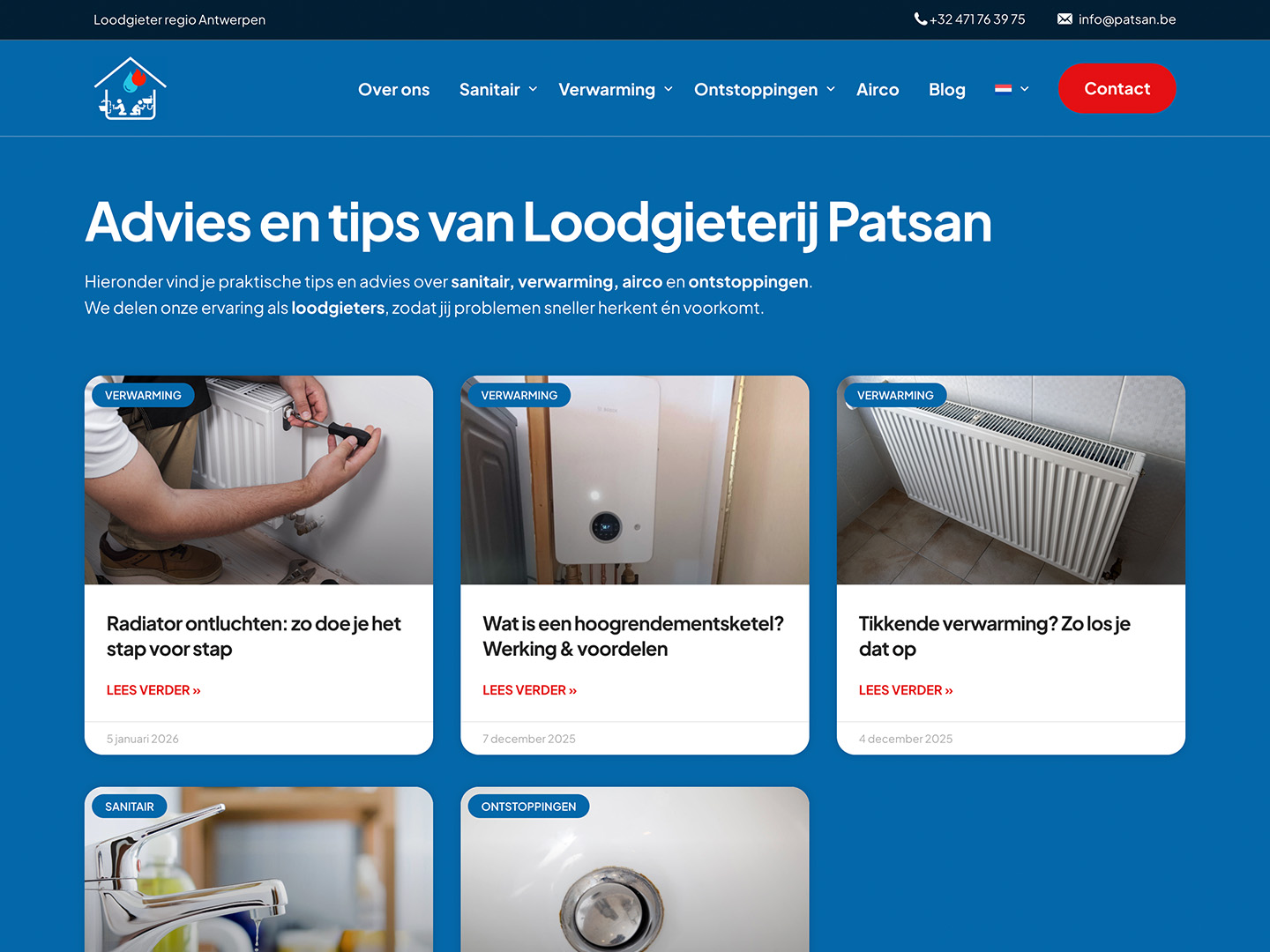
Task: Click the Loodgieterij Patsan house logo
Action: (x=131, y=88)
